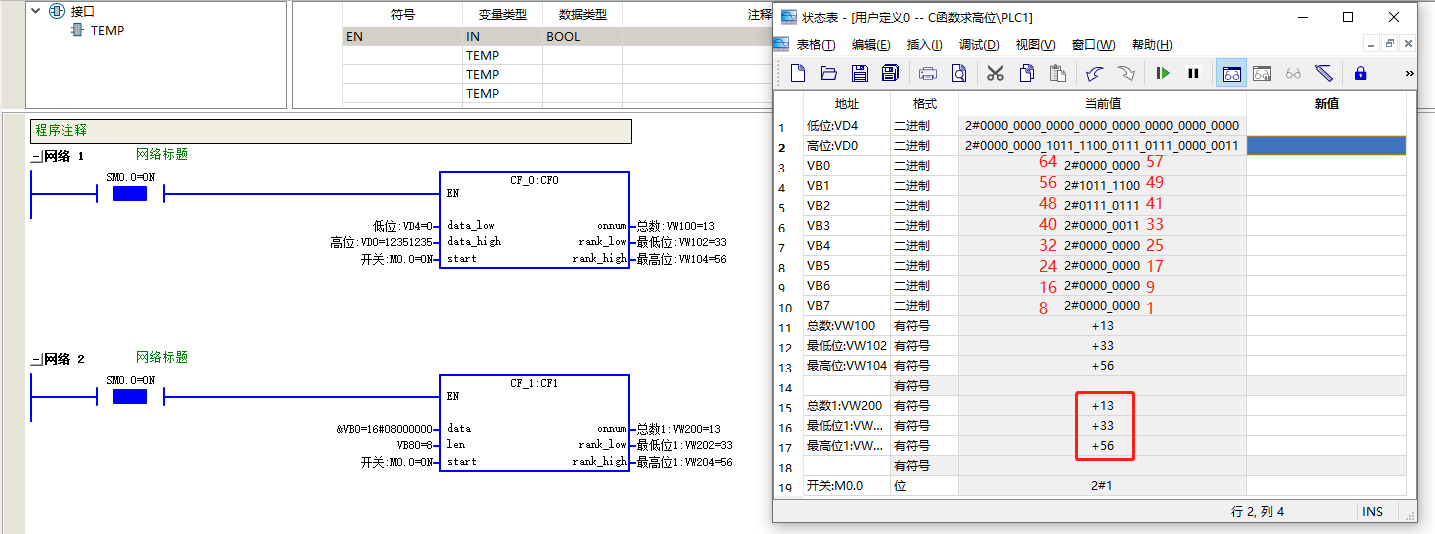
Task: Click the 符号 header in variable table
Action: 403,15
